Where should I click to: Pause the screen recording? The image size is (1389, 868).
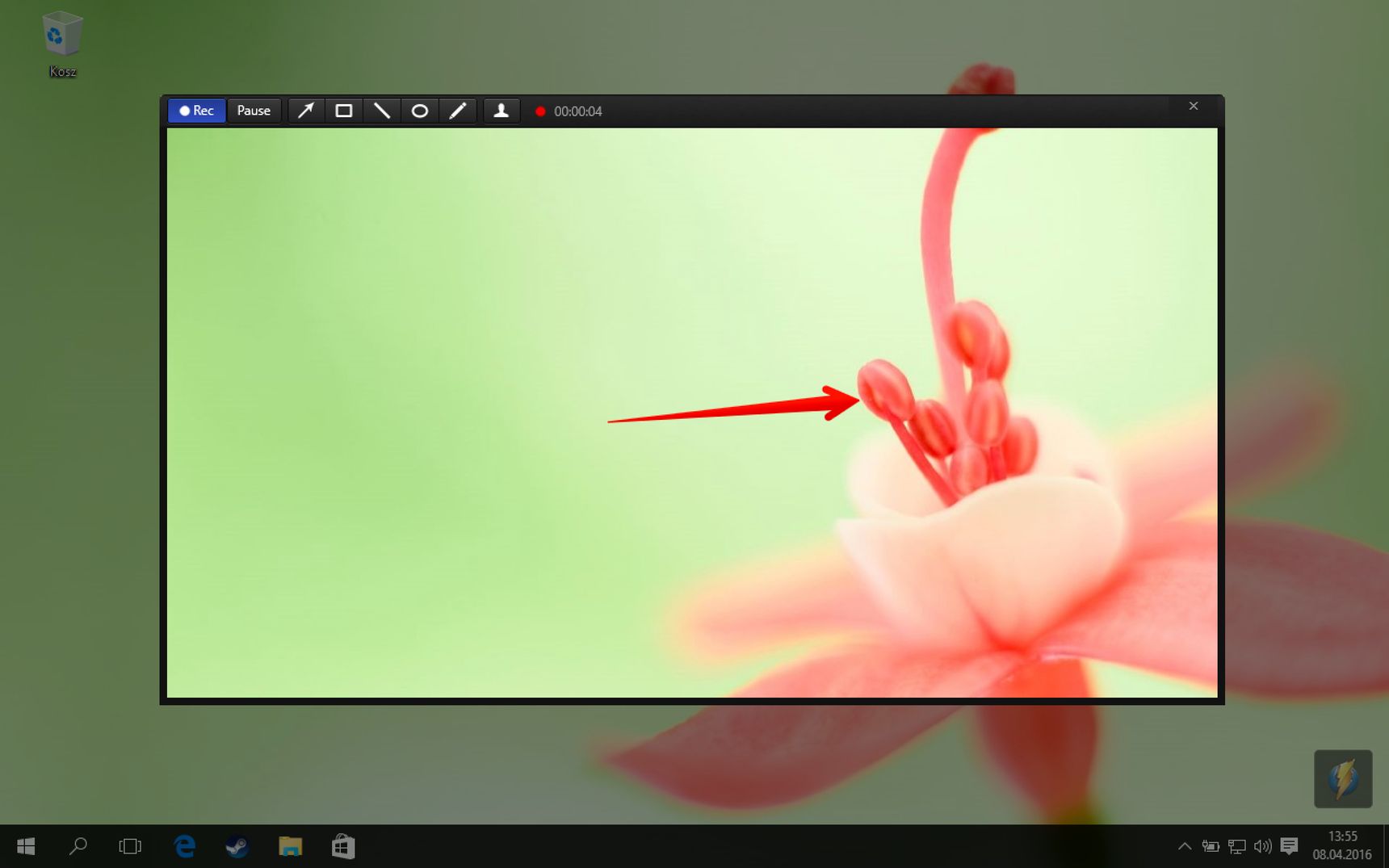pyautogui.click(x=254, y=111)
